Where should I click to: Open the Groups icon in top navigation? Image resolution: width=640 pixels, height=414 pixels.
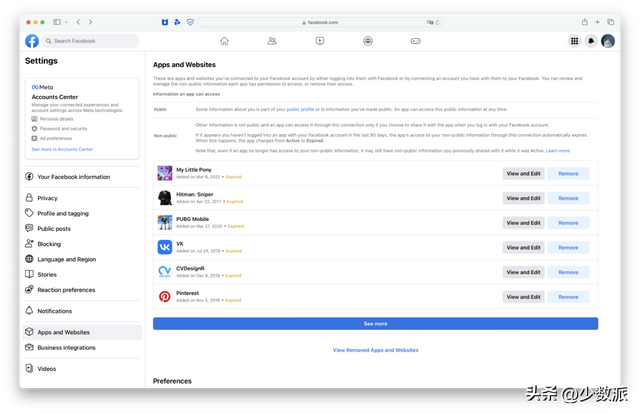pyautogui.click(x=368, y=41)
